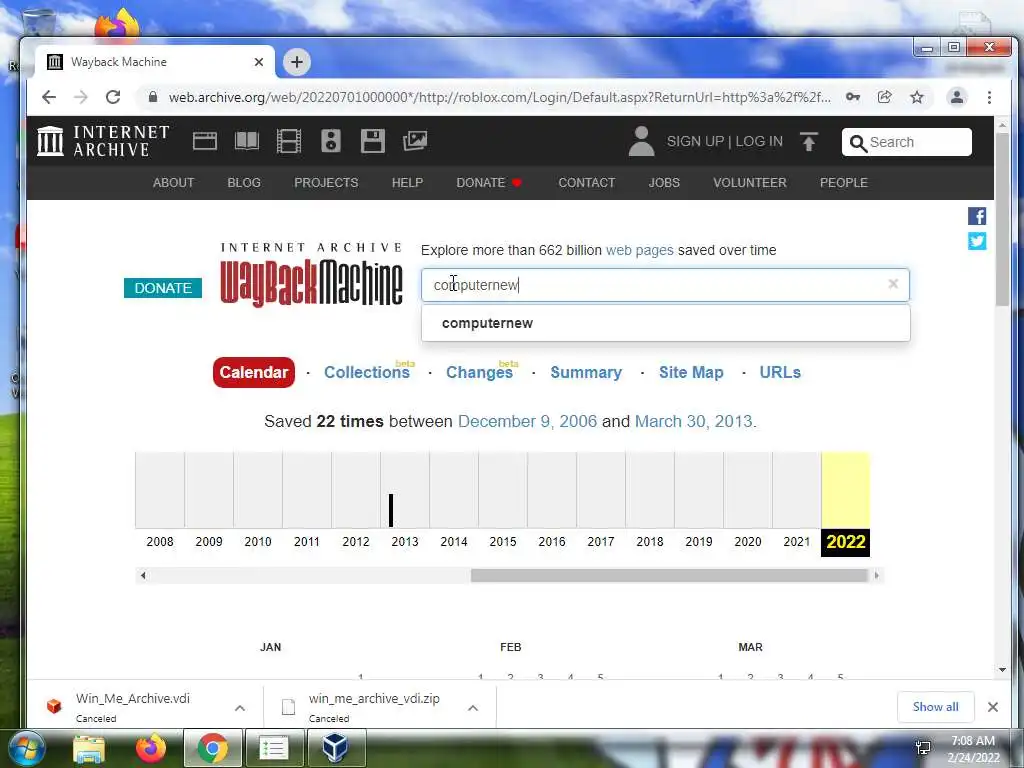
Task: Click the LOG IN link
Action: tap(759, 142)
